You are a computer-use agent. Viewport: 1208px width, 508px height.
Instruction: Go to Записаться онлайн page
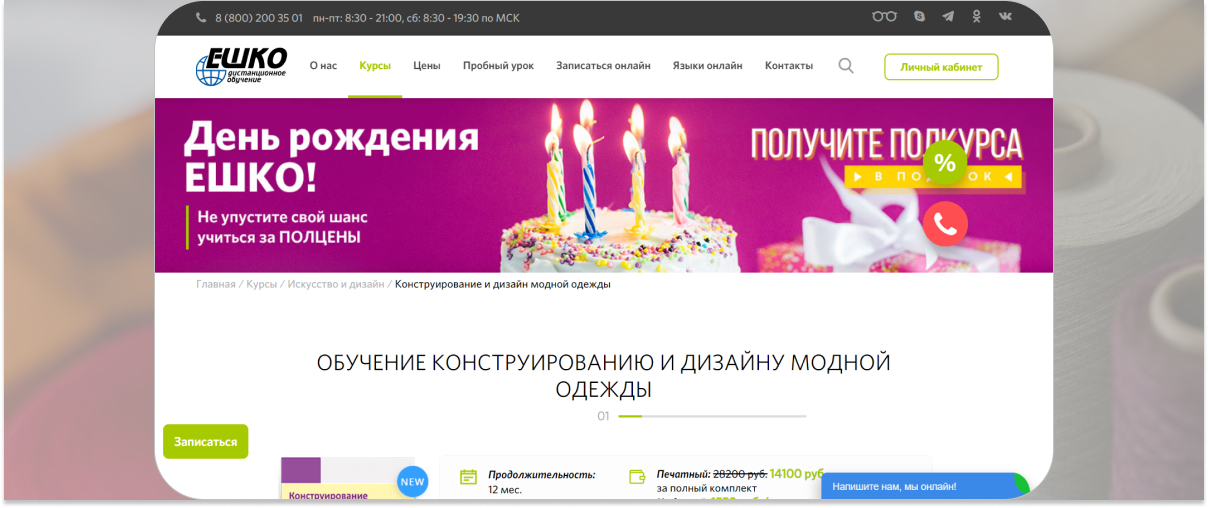point(603,66)
